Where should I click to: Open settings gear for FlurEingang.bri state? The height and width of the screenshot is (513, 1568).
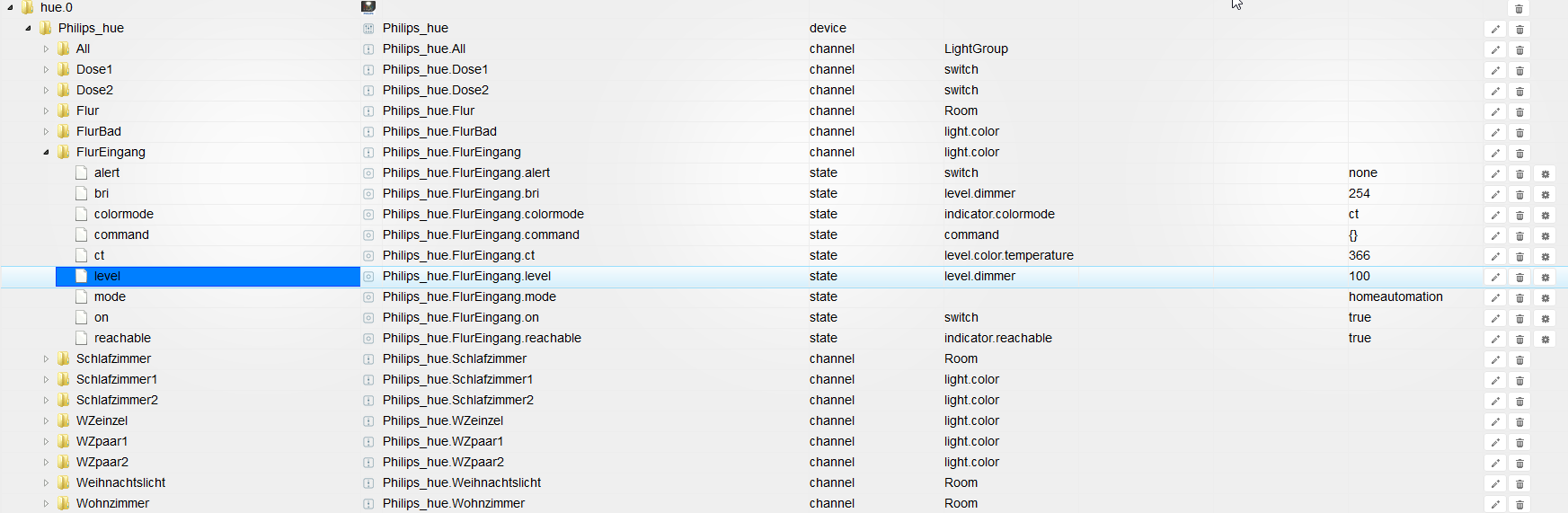click(x=1546, y=195)
